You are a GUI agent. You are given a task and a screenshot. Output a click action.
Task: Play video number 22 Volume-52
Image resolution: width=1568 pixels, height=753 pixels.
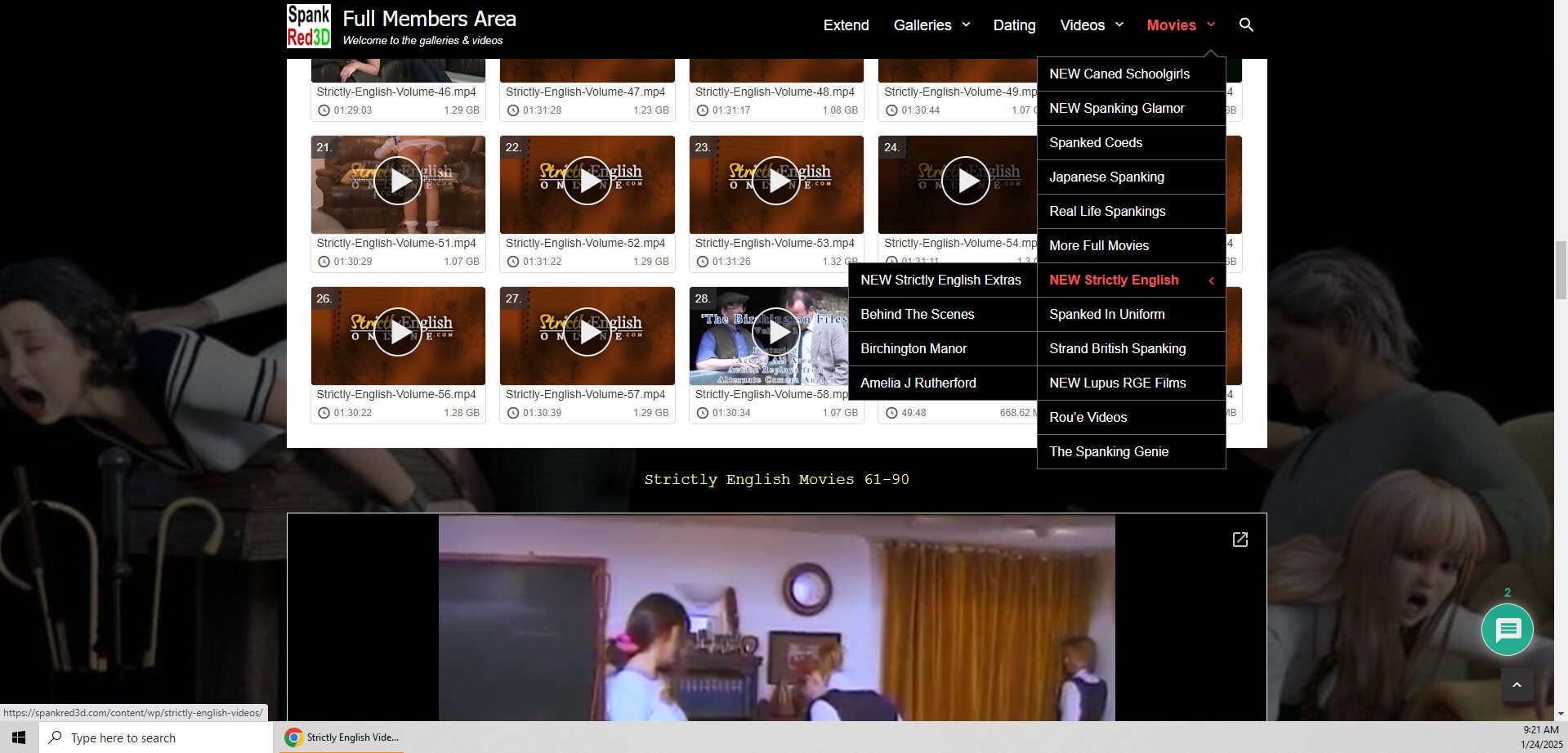pyautogui.click(x=587, y=181)
